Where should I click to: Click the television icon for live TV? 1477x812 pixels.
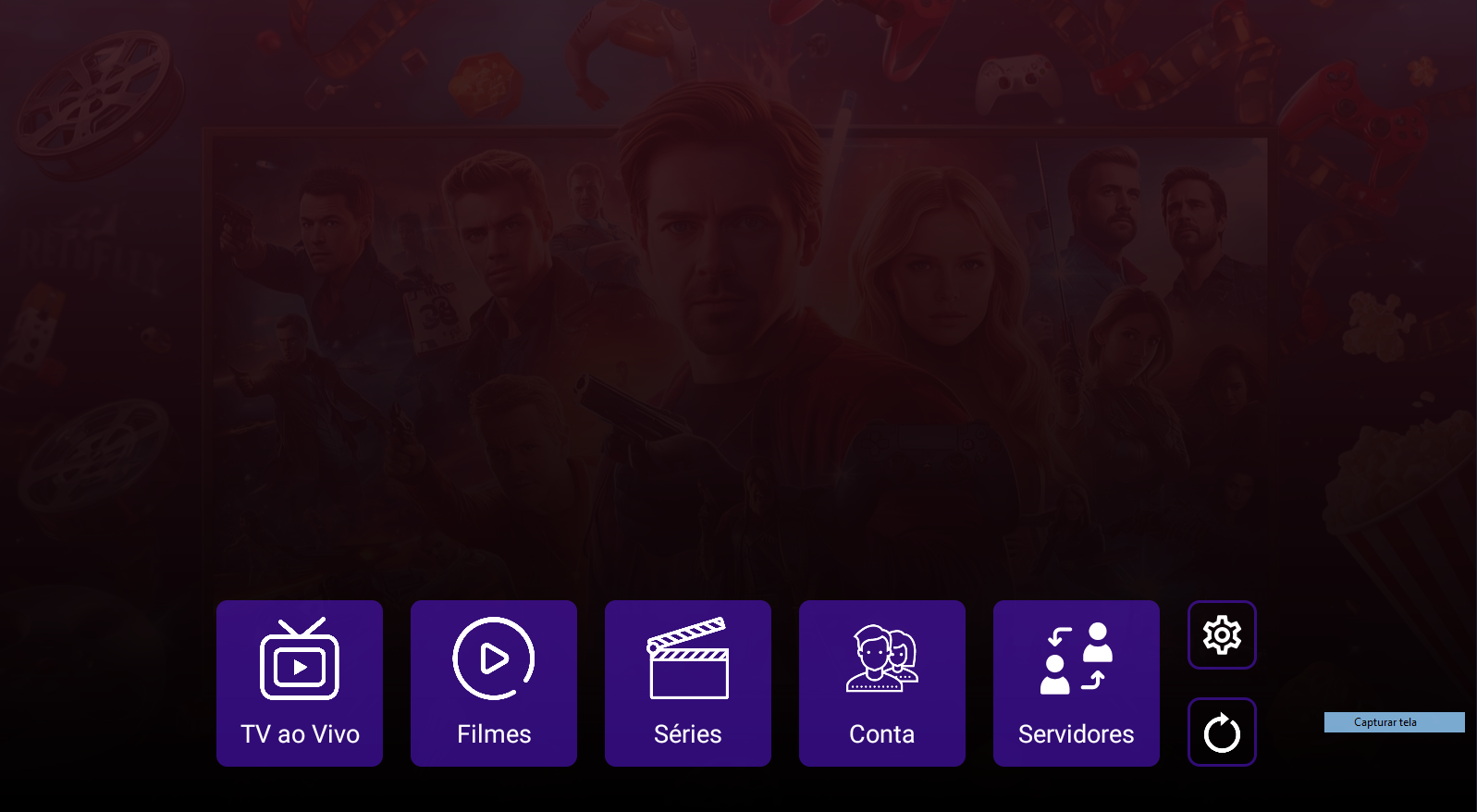click(300, 658)
